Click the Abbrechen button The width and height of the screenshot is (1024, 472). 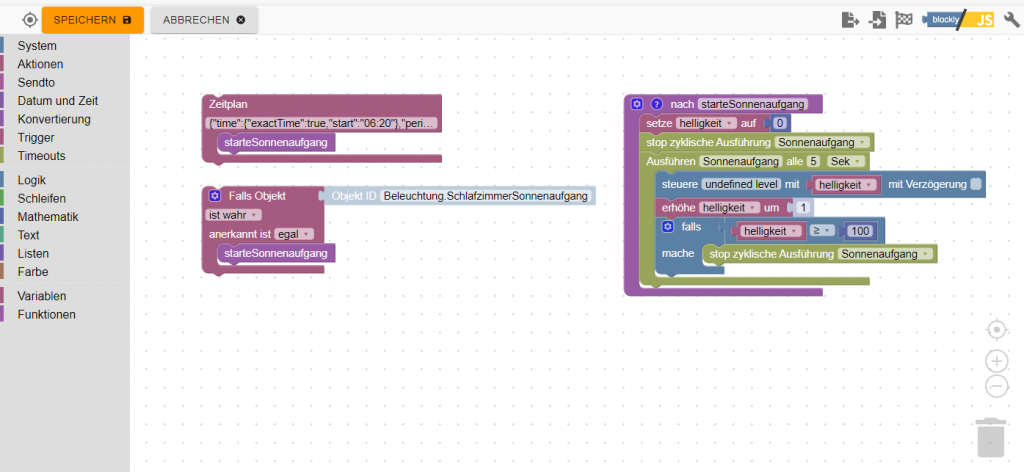click(204, 20)
